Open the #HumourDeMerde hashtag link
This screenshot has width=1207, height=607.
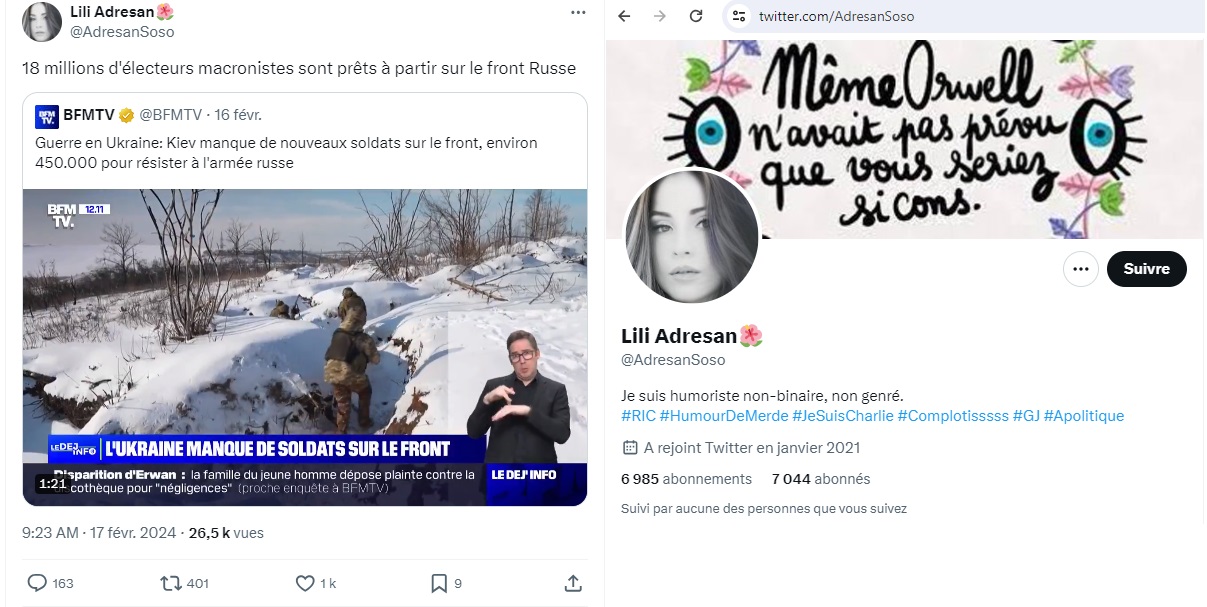point(723,416)
